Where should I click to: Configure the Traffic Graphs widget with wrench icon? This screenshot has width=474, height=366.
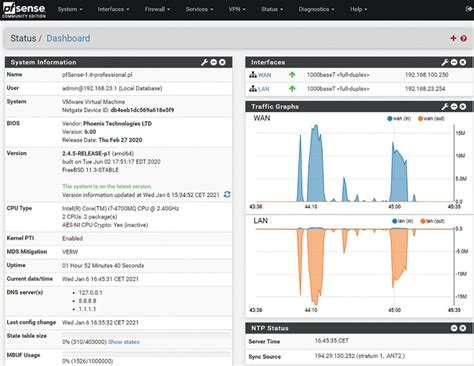445,107
